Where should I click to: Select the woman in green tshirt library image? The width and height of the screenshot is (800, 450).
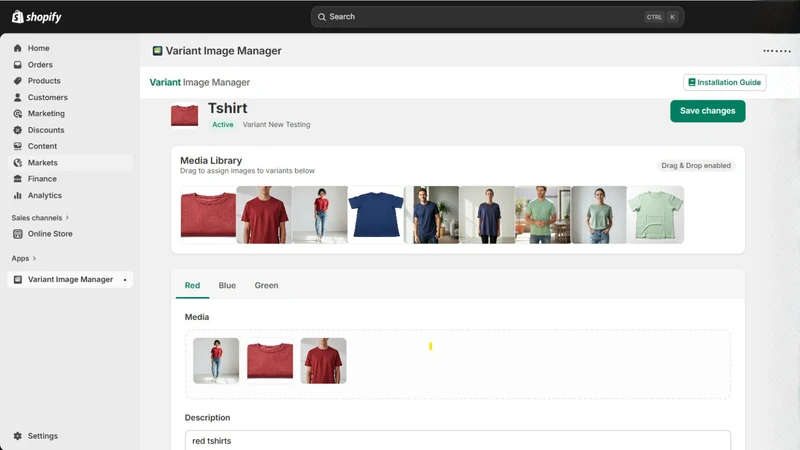[x=599, y=215]
